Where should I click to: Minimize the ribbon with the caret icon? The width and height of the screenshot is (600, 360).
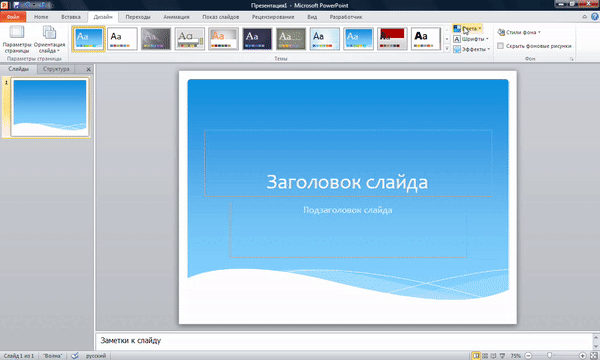(584, 16)
